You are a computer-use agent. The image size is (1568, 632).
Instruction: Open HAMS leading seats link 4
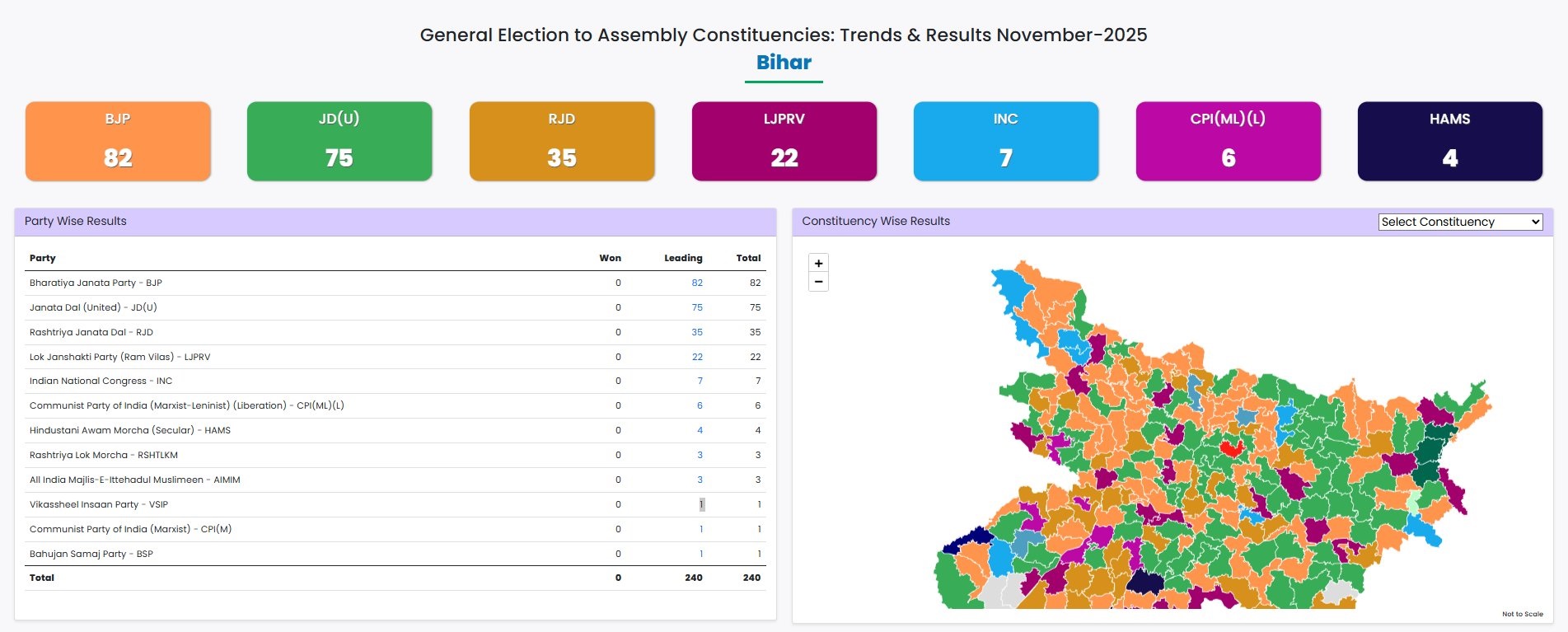(700, 430)
